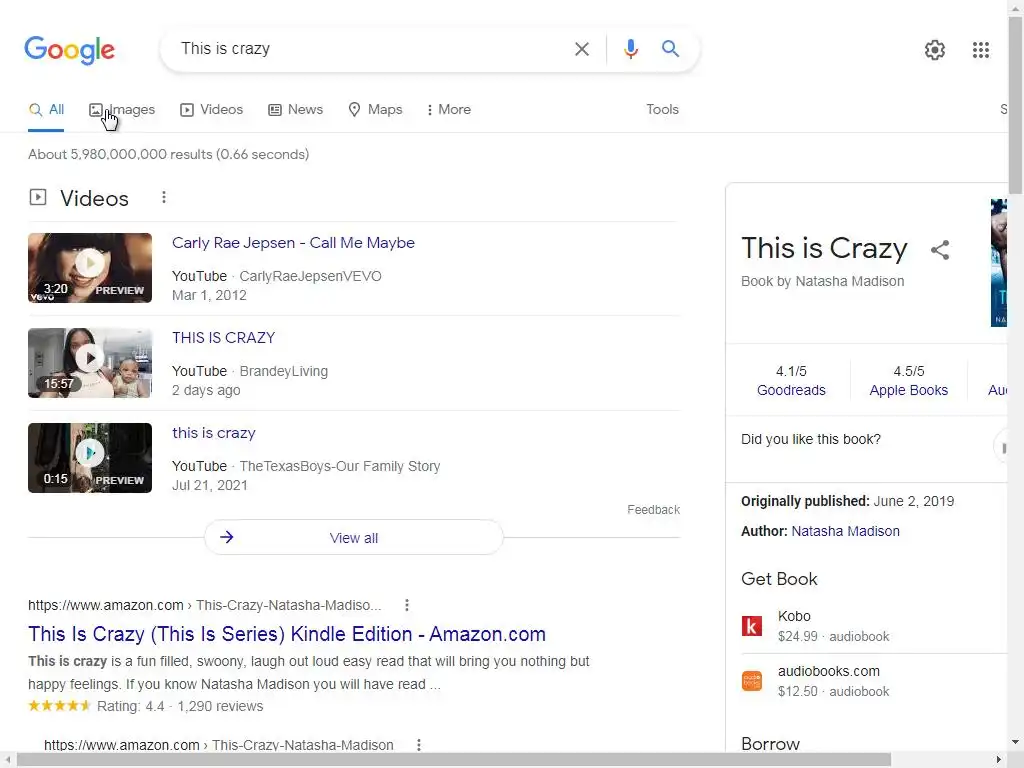This screenshot has width=1024, height=768.
Task: Open Kobo audiobook listing
Action: click(x=874, y=626)
